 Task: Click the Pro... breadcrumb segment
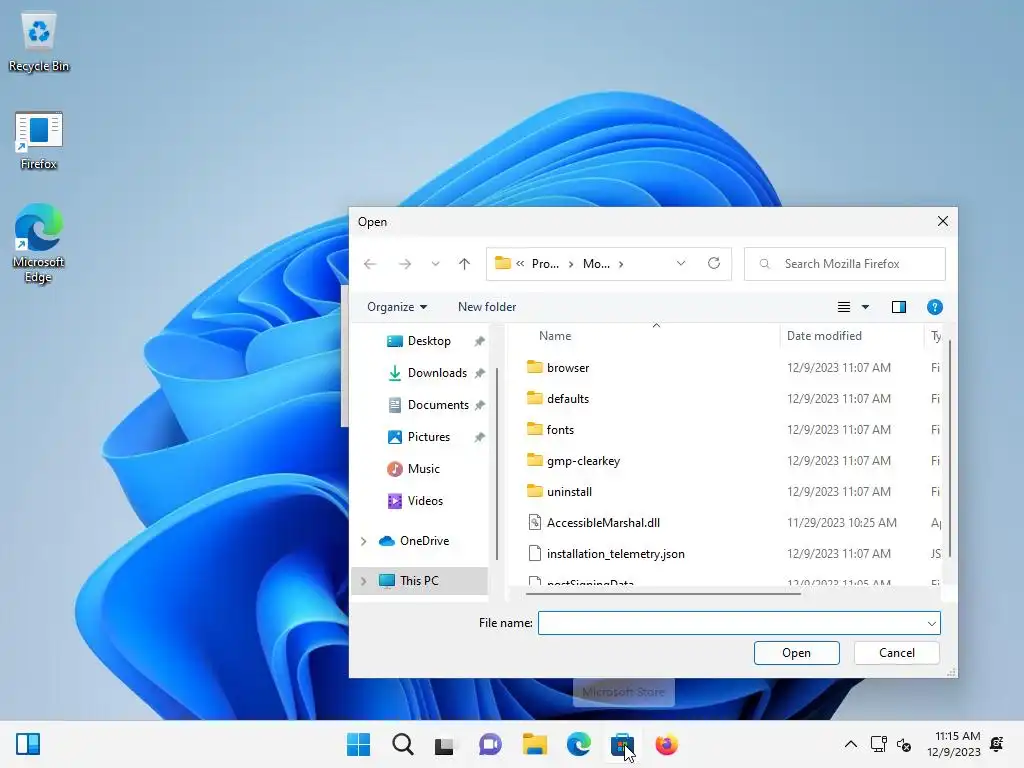click(545, 264)
